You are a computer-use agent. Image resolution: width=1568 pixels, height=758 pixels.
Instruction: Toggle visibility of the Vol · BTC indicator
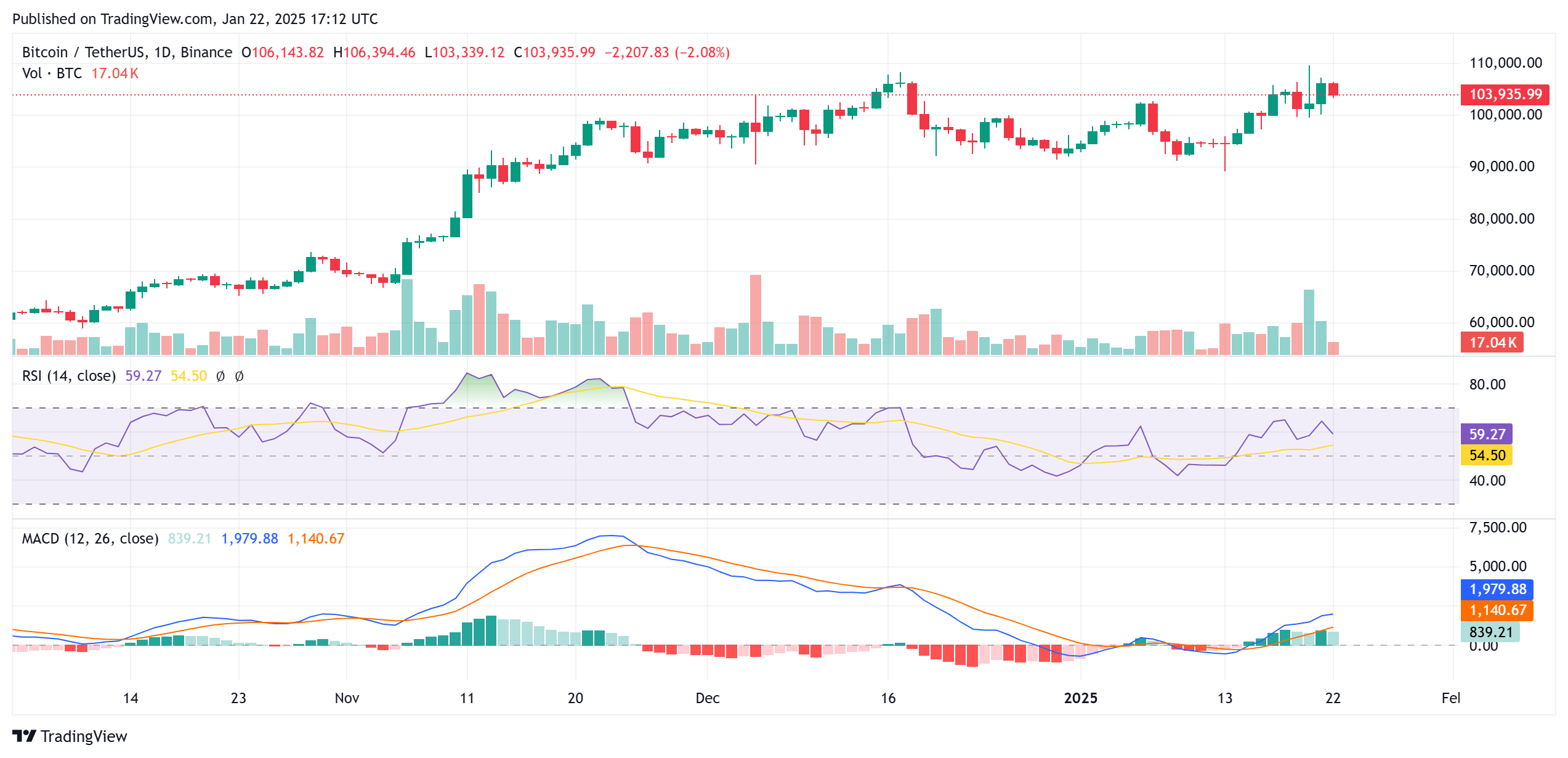pos(51,73)
